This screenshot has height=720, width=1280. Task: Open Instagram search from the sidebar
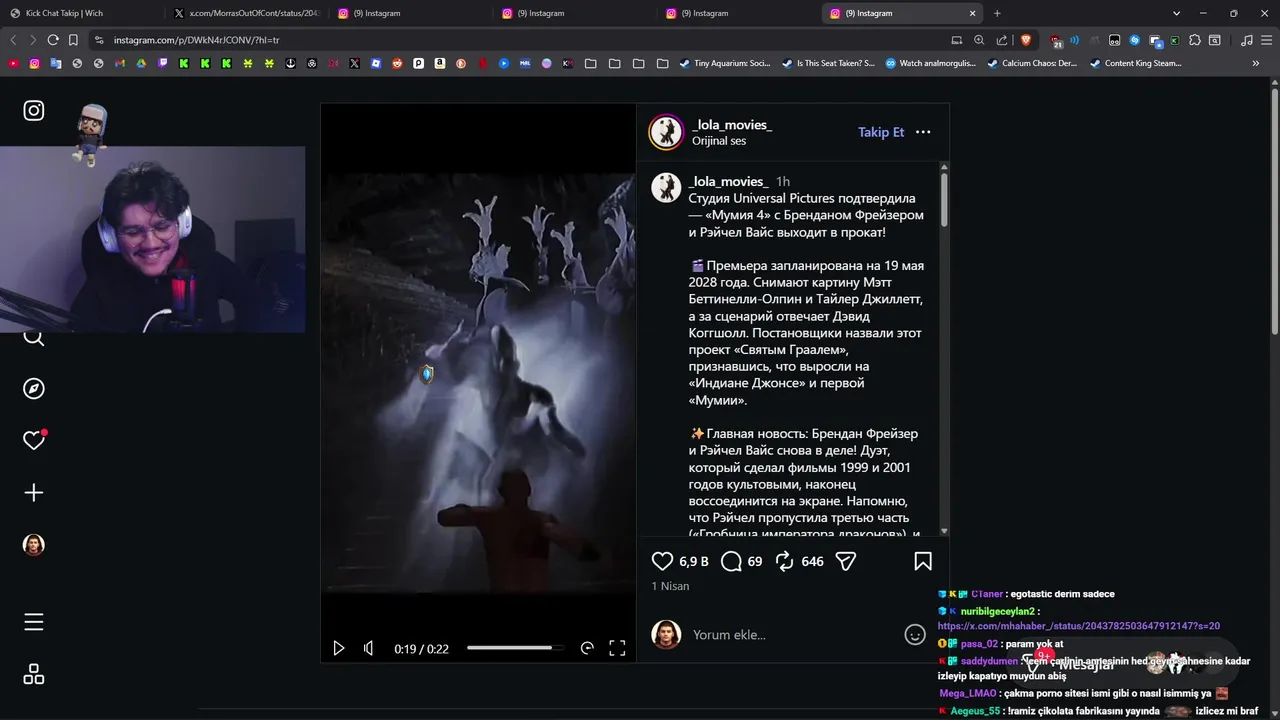click(x=34, y=337)
